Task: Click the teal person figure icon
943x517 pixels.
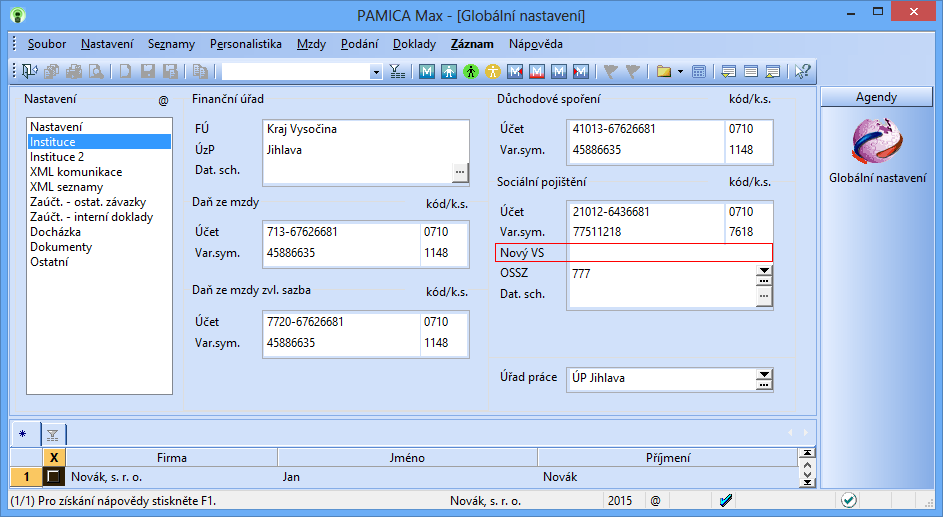Action: (449, 72)
